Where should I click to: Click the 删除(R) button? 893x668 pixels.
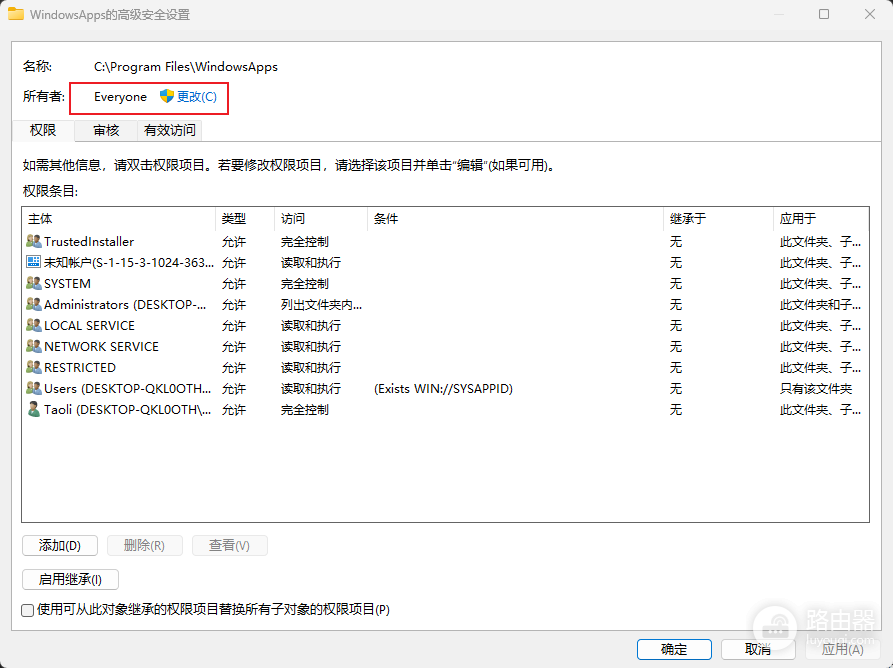coord(144,546)
